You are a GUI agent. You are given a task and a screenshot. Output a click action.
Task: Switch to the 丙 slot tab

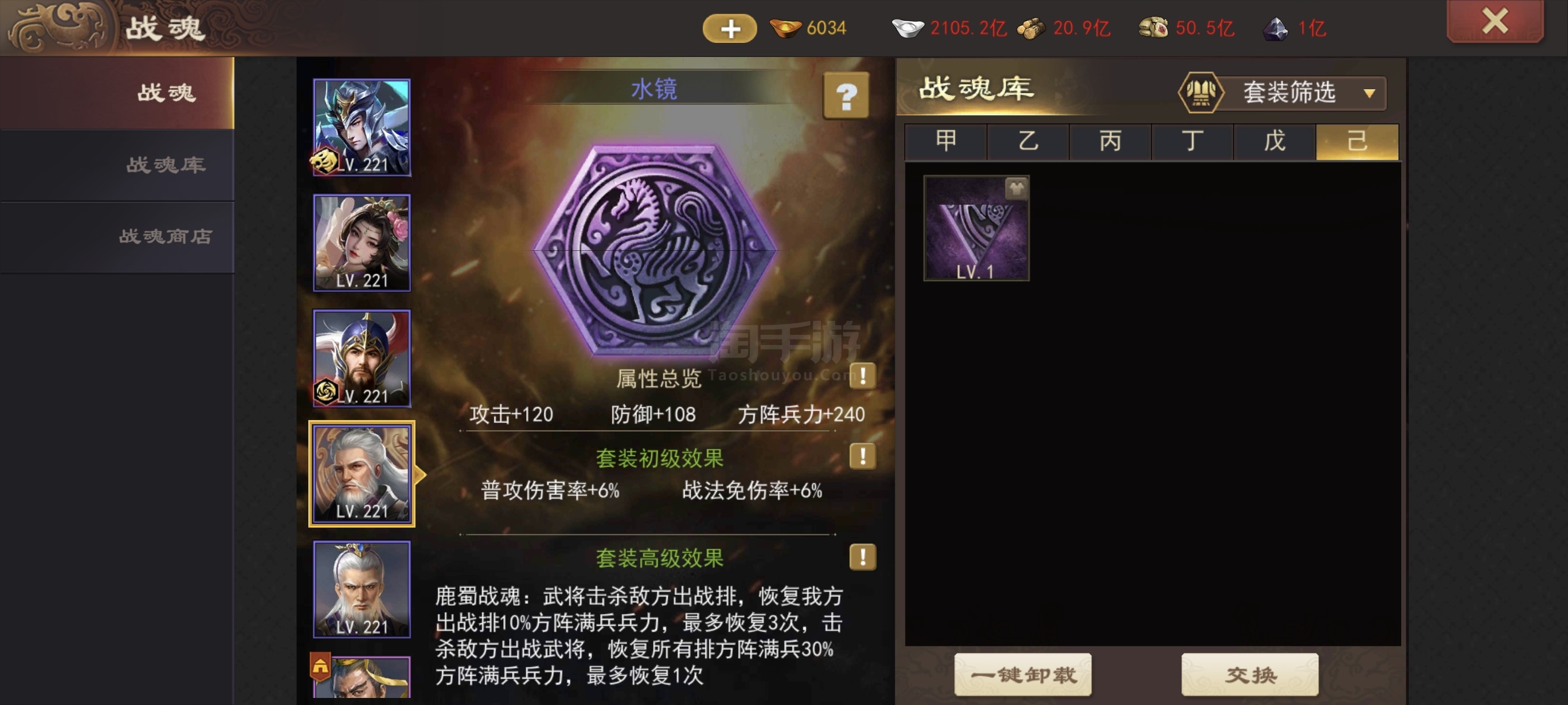point(1110,141)
